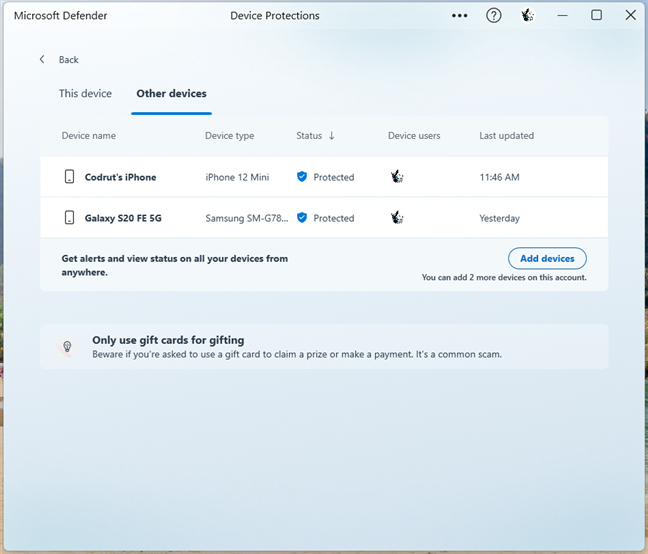648x554 pixels.
Task: Open the account profile avatar in title bar
Action: (527, 16)
